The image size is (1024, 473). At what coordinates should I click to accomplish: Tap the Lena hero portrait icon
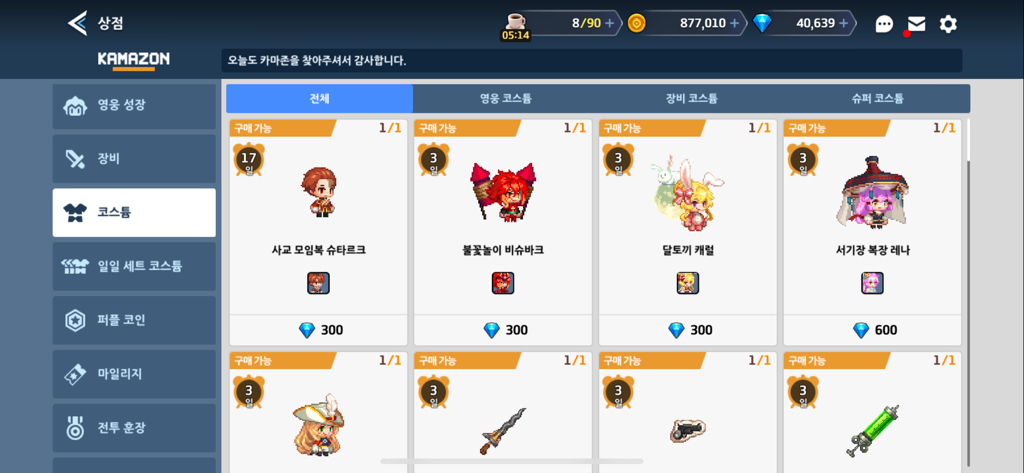[x=872, y=283]
